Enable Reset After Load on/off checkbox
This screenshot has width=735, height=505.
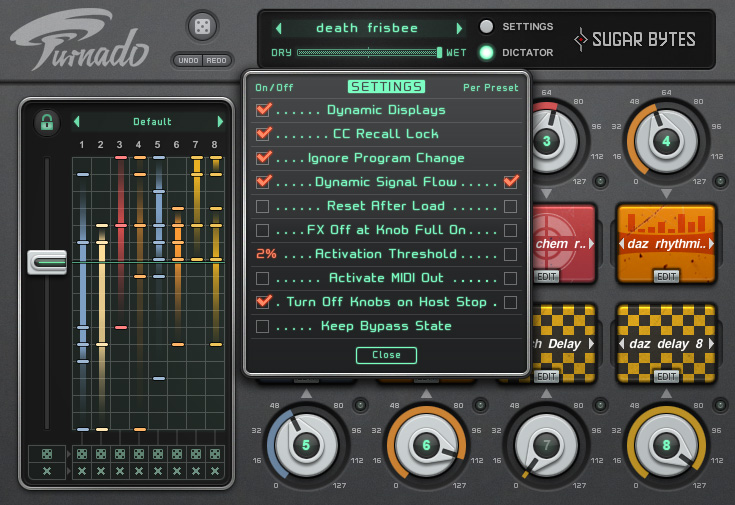pyautogui.click(x=263, y=206)
